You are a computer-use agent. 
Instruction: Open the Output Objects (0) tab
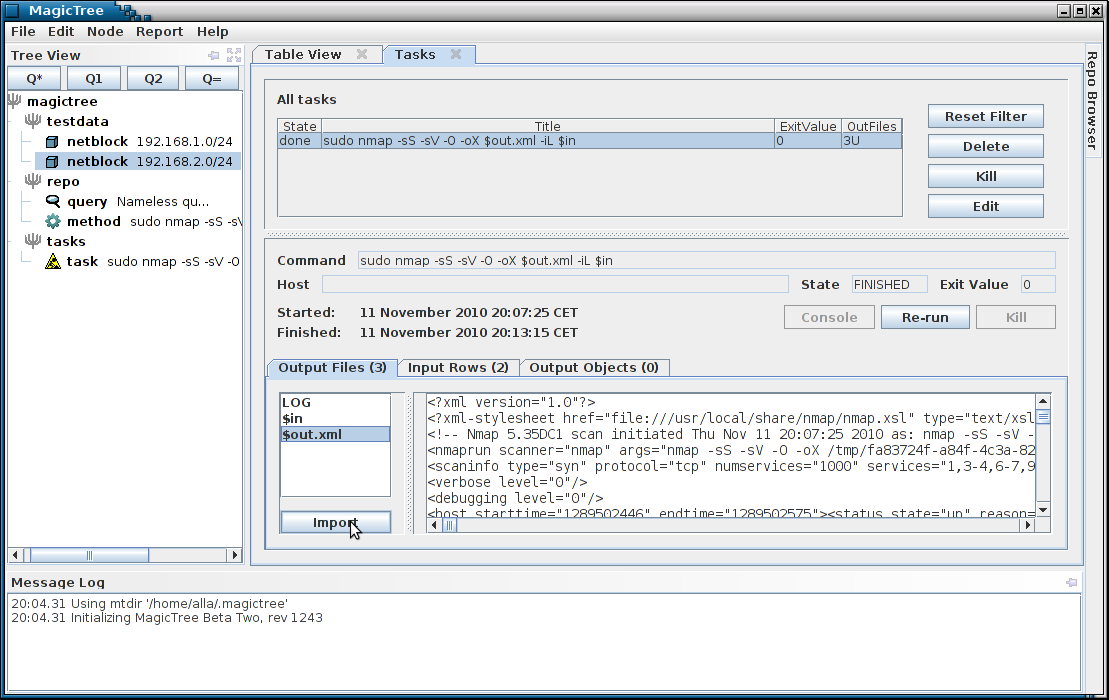594,368
